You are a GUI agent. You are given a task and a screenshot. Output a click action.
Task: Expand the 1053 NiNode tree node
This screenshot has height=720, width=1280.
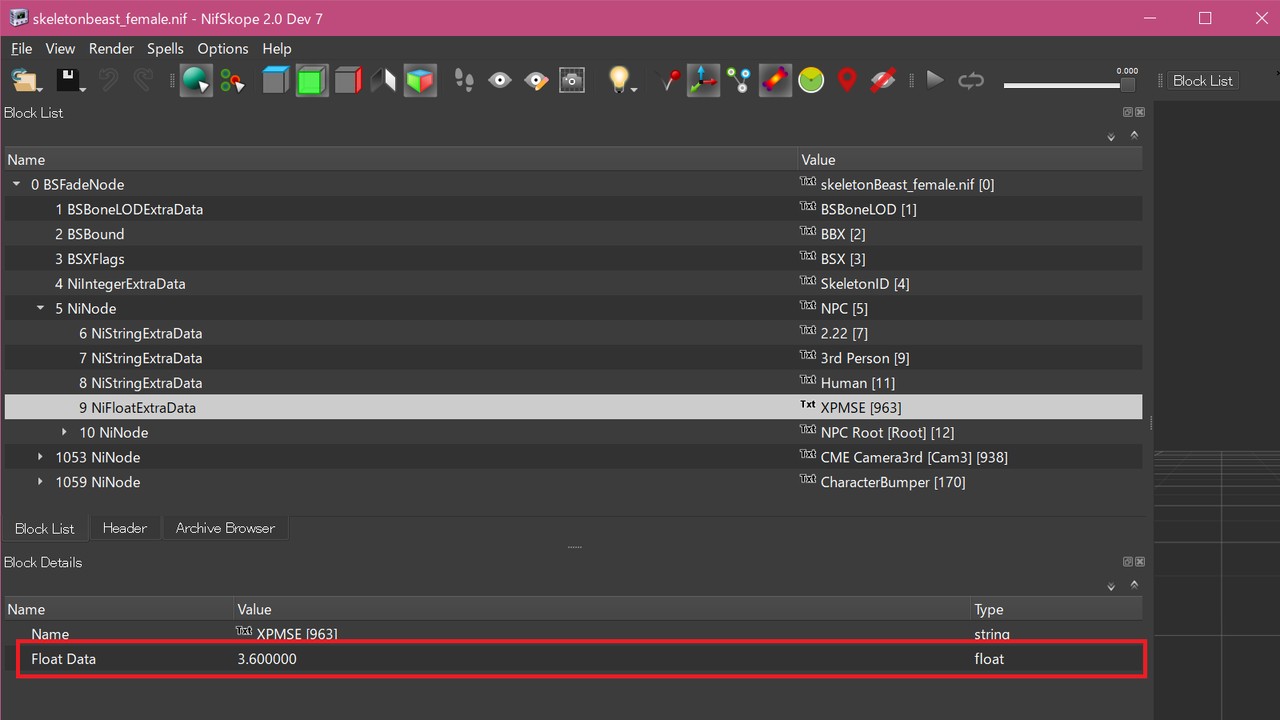41,457
